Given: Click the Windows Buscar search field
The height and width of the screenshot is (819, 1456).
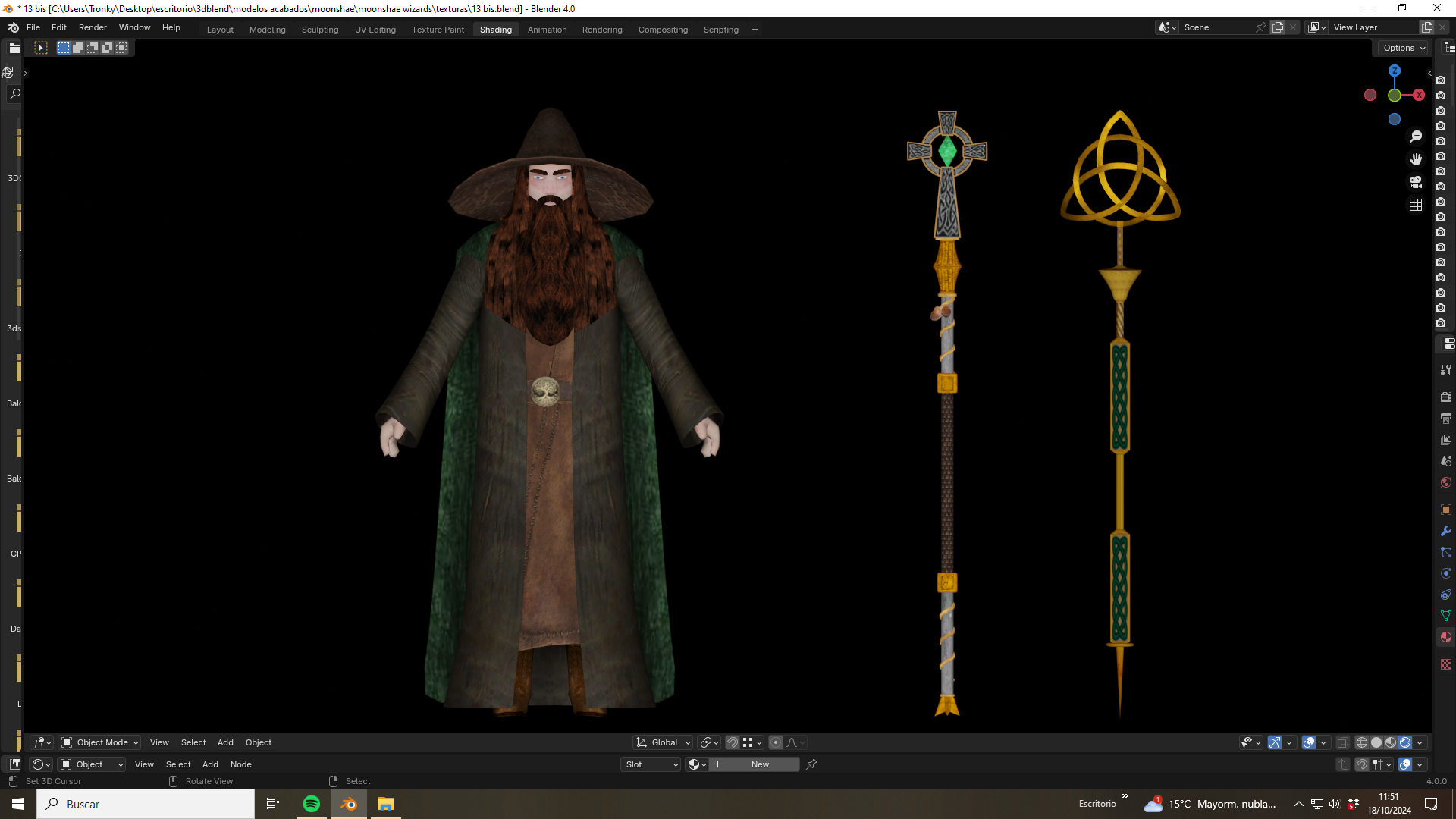Looking at the screenshot, I should [146, 804].
